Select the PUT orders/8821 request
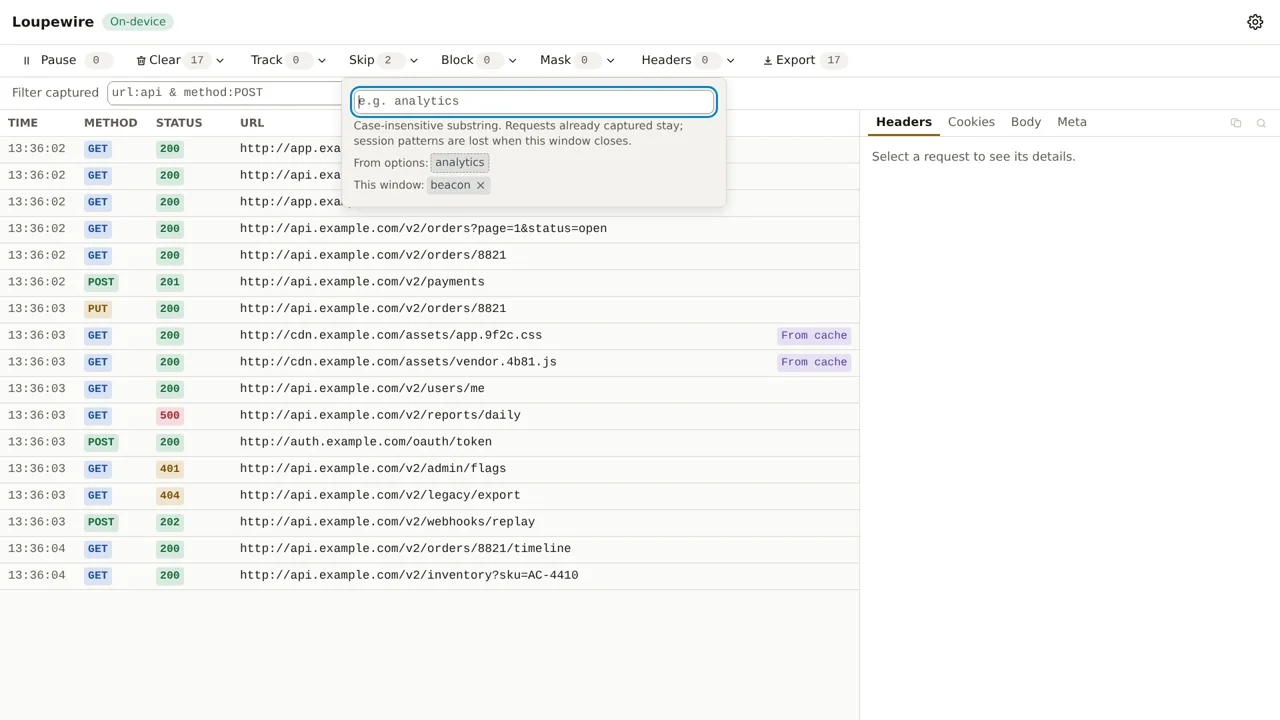 (429, 309)
